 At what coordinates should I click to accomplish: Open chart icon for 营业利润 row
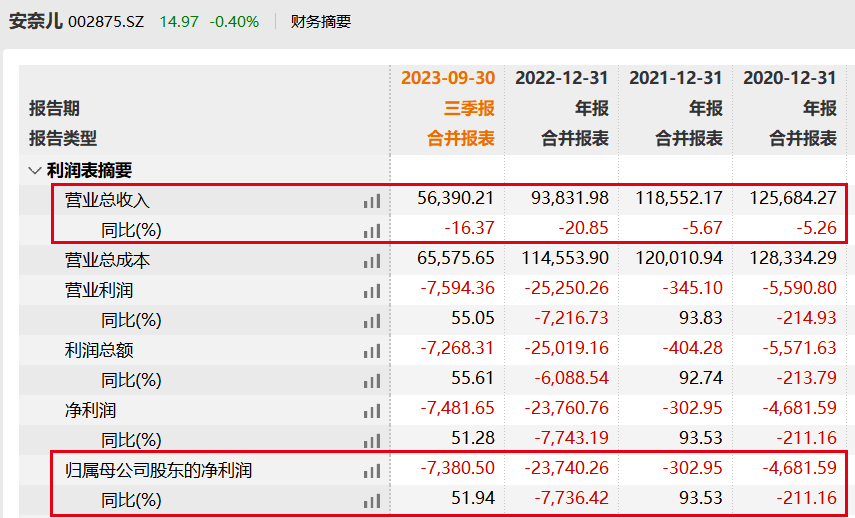coord(372,291)
